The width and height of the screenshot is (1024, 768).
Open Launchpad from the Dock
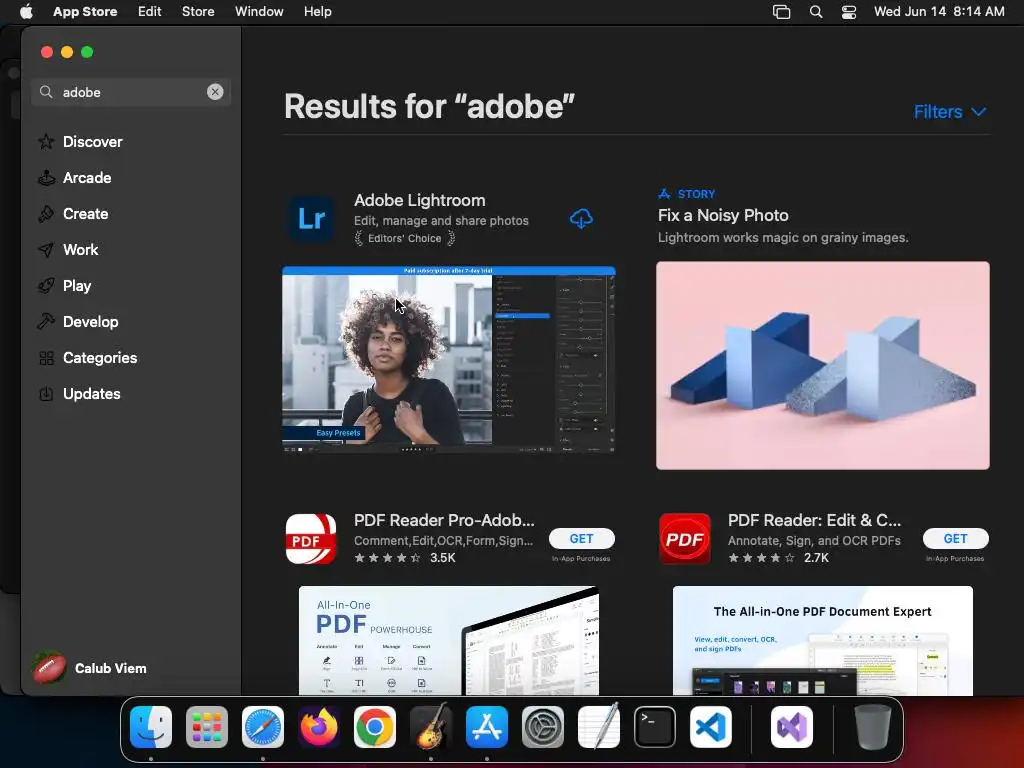click(207, 727)
